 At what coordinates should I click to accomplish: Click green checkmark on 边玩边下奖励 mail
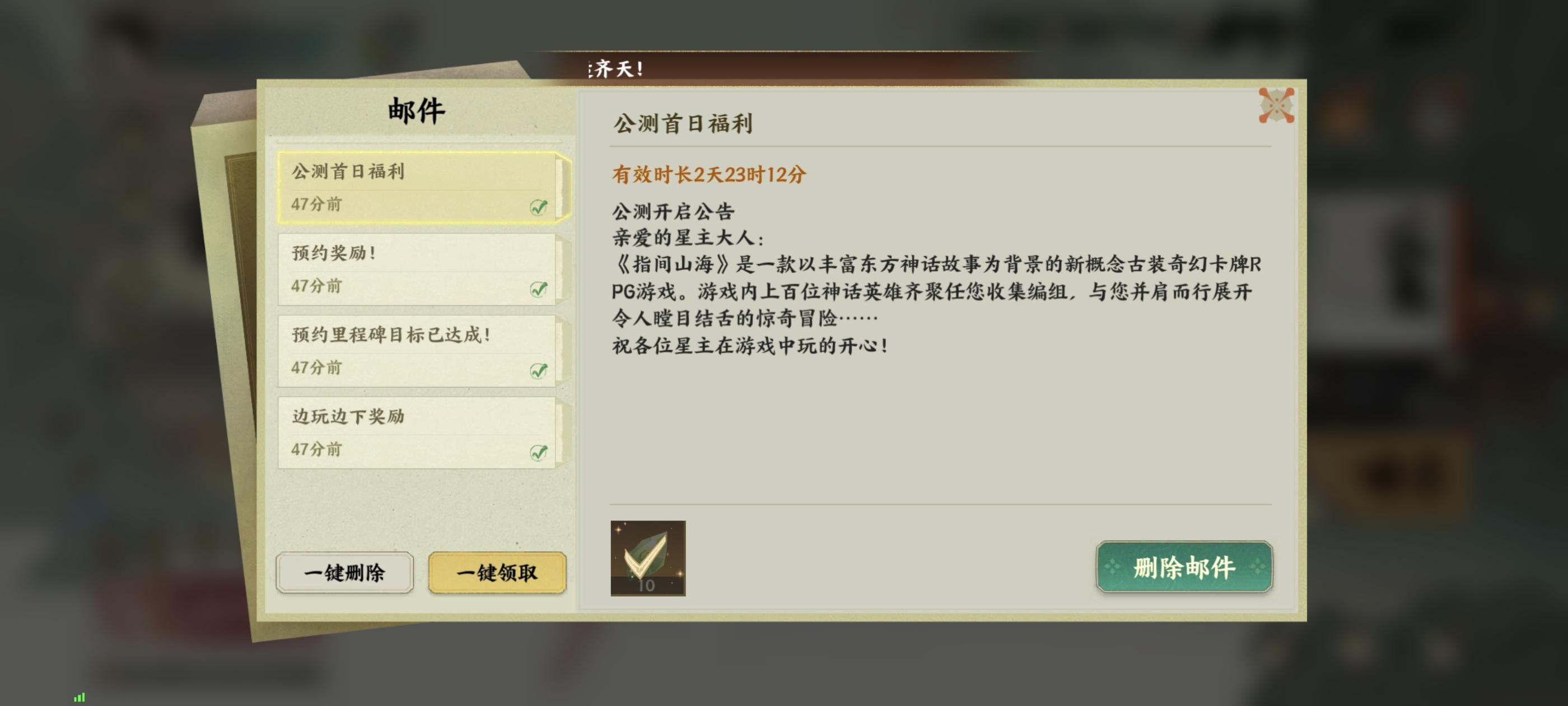pyautogui.click(x=539, y=452)
